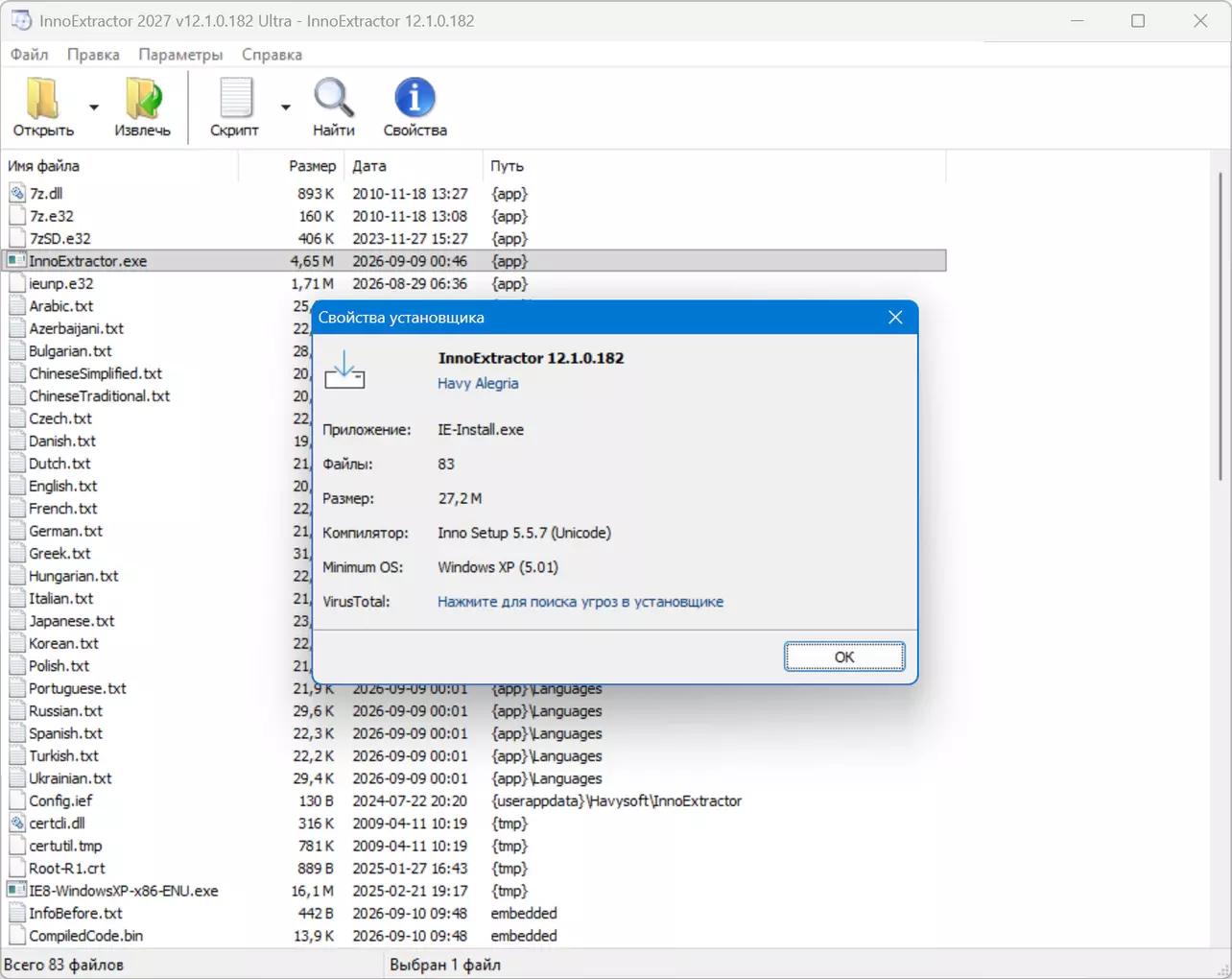Image resolution: width=1232 pixels, height=979 pixels.
Task: Click the certcli.dll file icon
Action: 17,824
